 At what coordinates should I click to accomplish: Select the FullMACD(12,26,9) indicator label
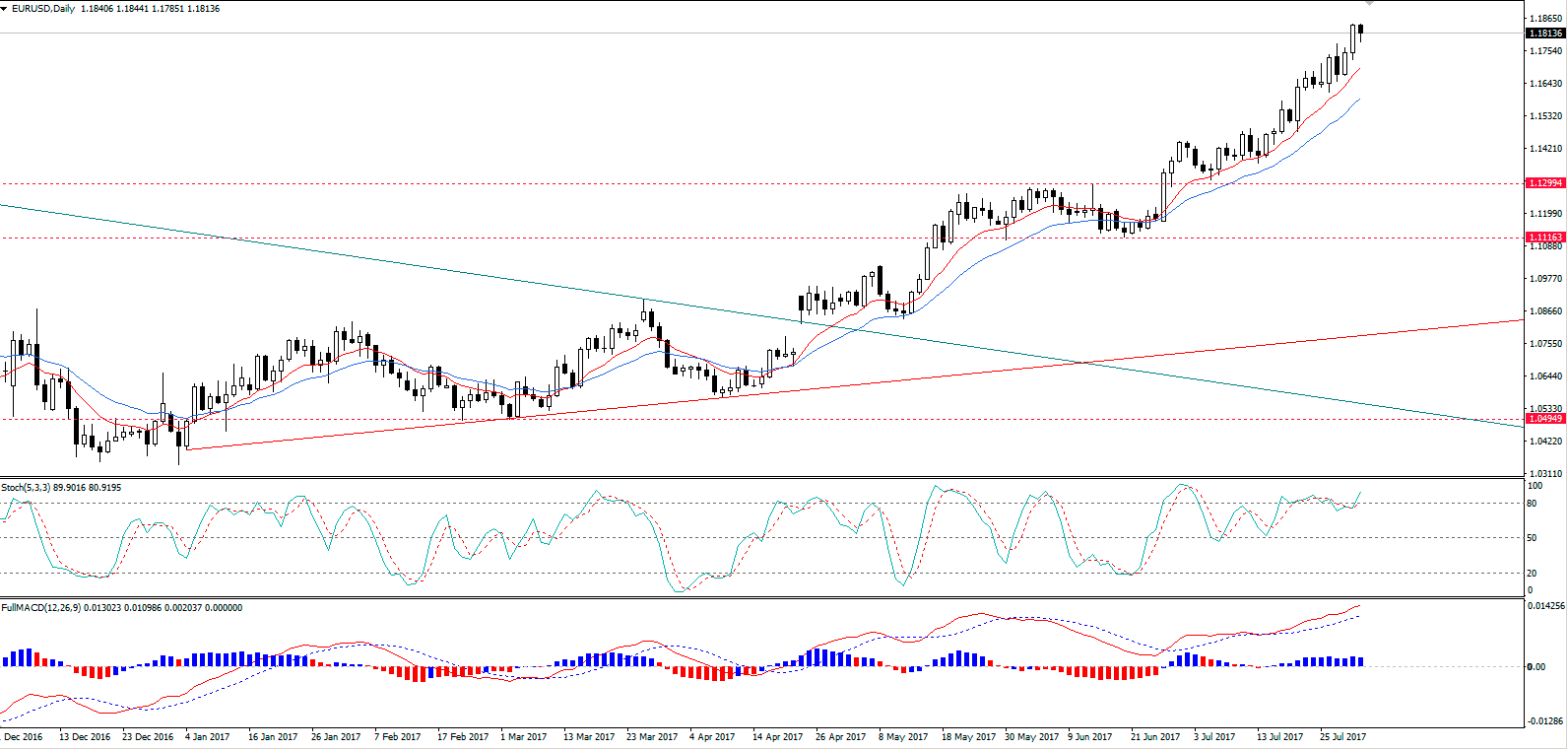point(41,608)
